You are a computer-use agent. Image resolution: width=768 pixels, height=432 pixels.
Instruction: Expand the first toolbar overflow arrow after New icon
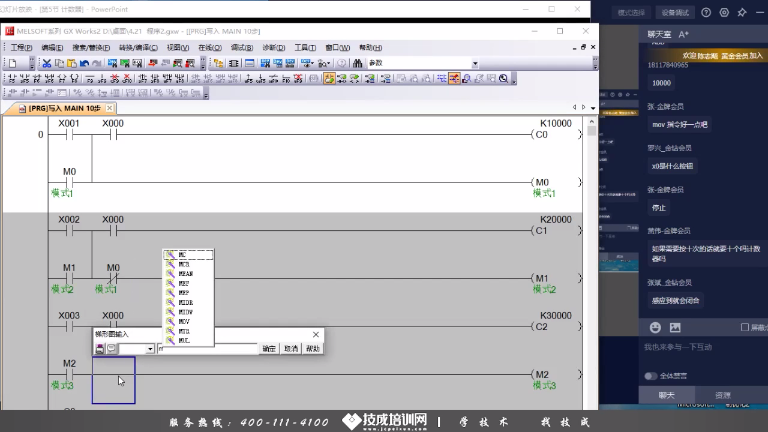(x=32, y=63)
